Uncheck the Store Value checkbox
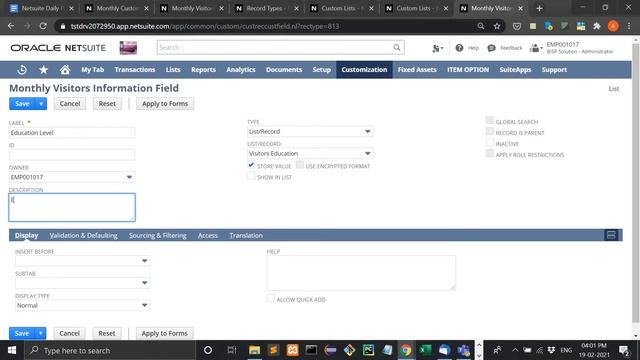The height and width of the screenshot is (360, 640). tap(251, 165)
